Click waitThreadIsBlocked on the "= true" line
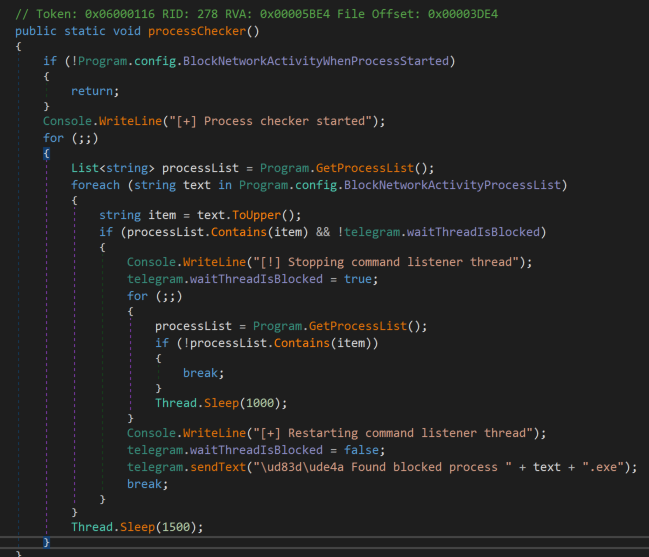This screenshot has height=557, width=649. (x=260, y=279)
